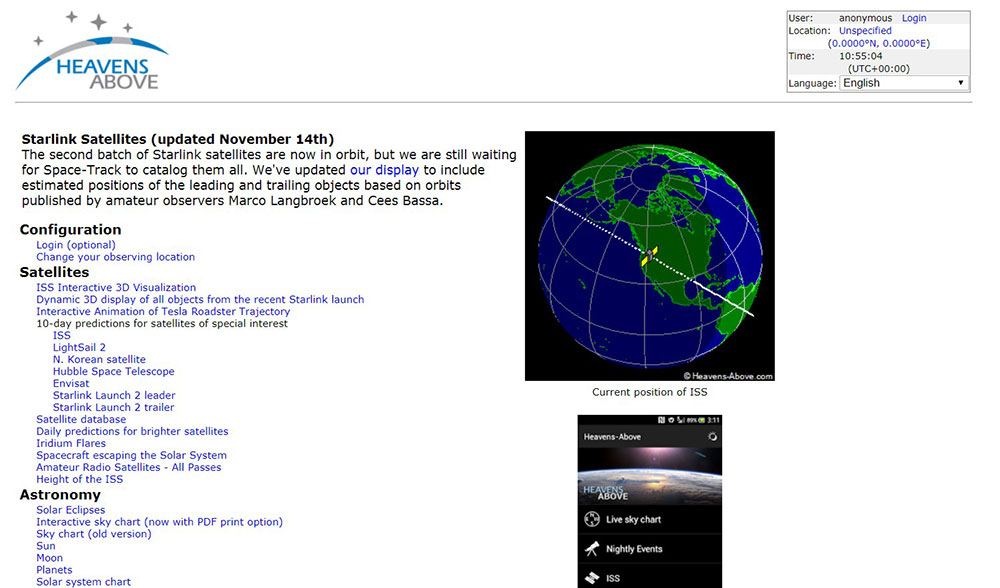Click the compass icon beside Live sky chart

(x=591, y=520)
